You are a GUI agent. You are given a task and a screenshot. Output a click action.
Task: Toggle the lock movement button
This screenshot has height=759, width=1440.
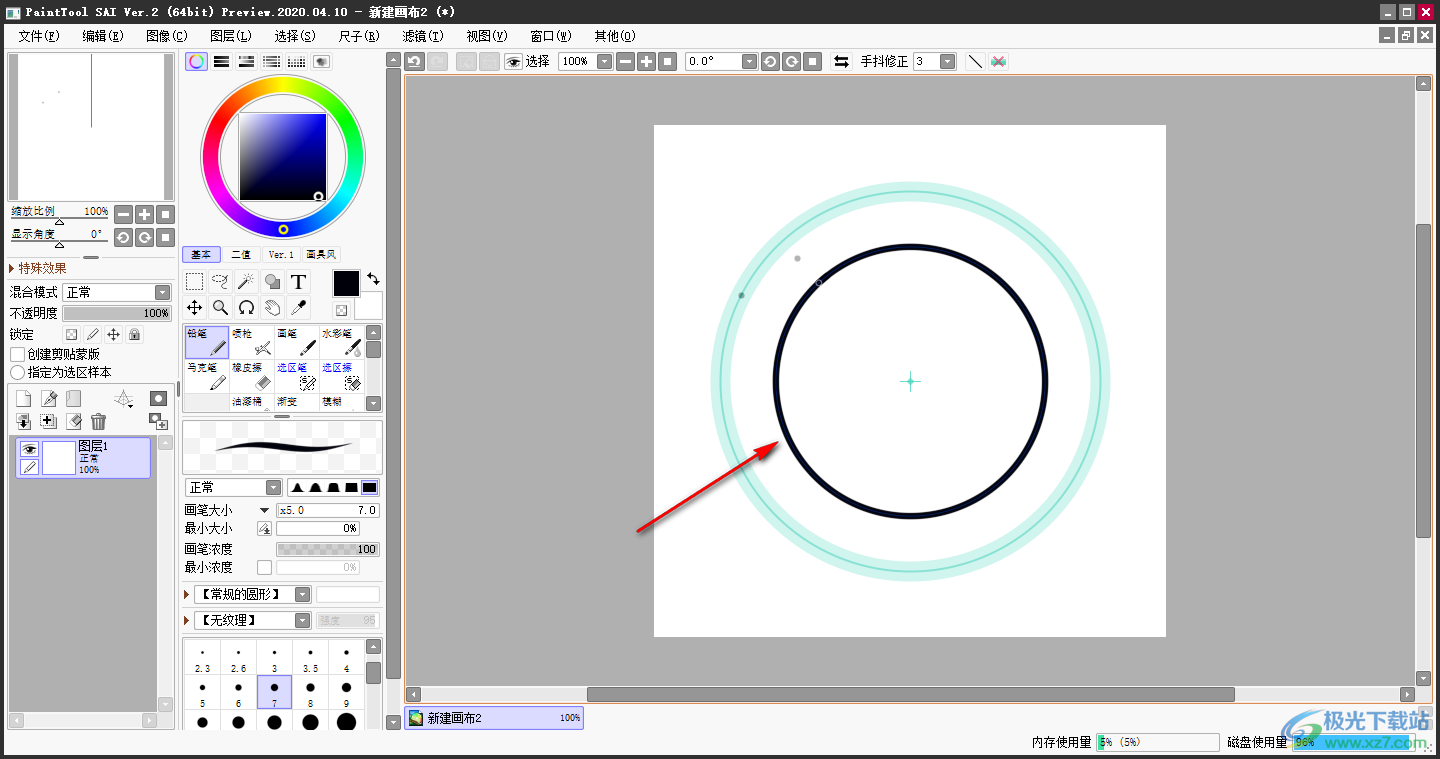pos(113,334)
